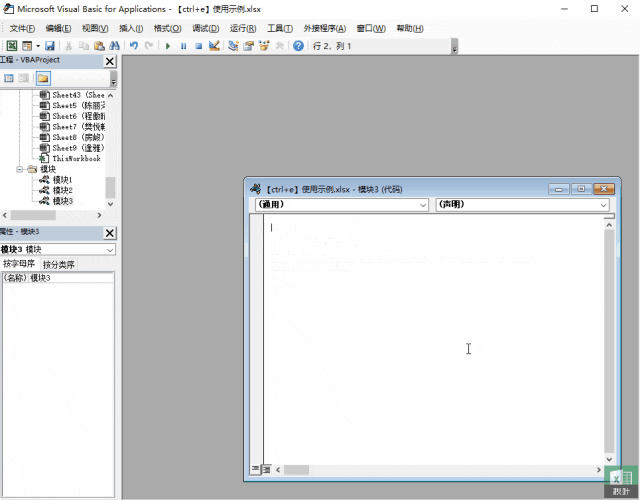This screenshot has height=500, width=640.
Task: Open VBA Help question mark icon
Action: (x=298, y=46)
